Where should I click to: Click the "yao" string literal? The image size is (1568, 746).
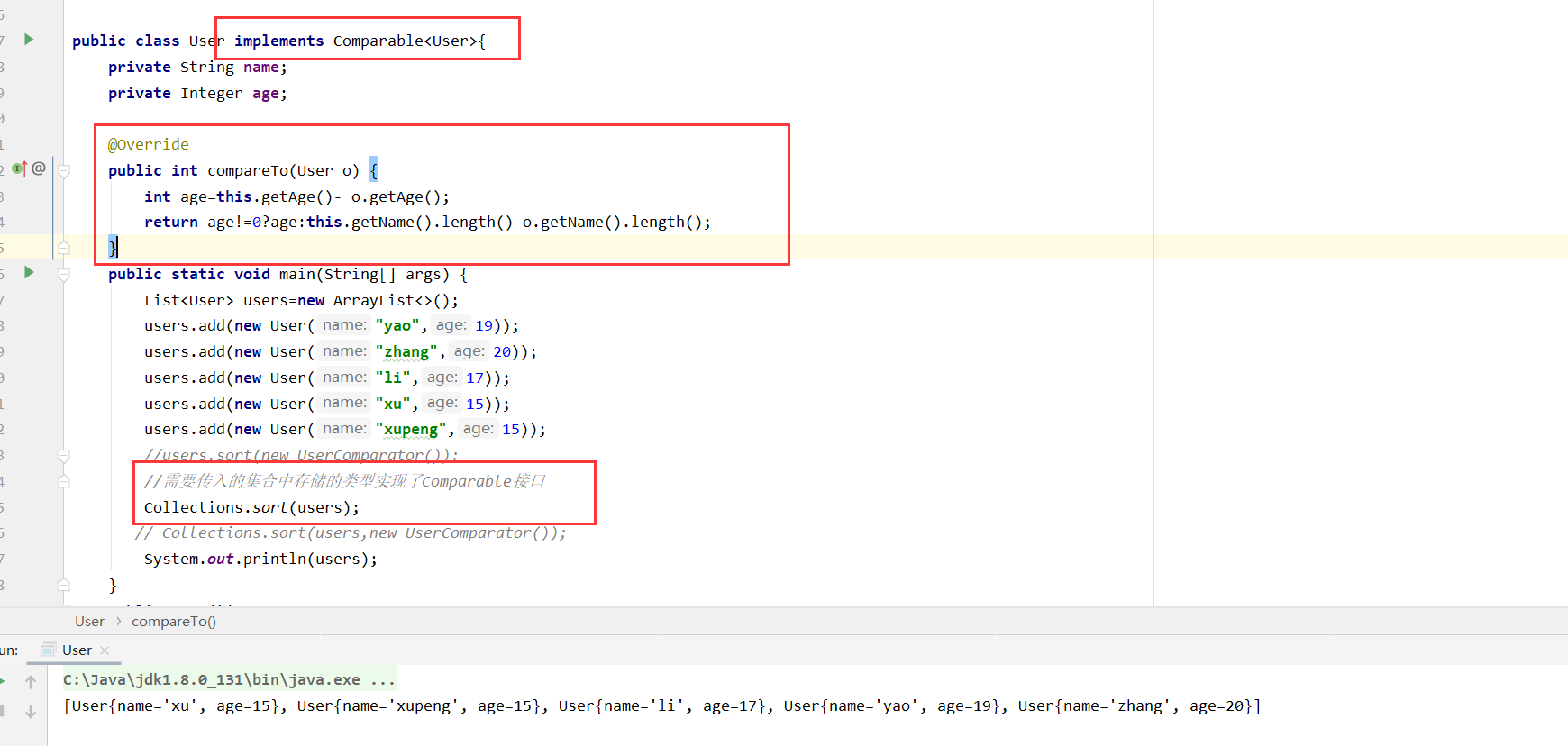point(397,325)
